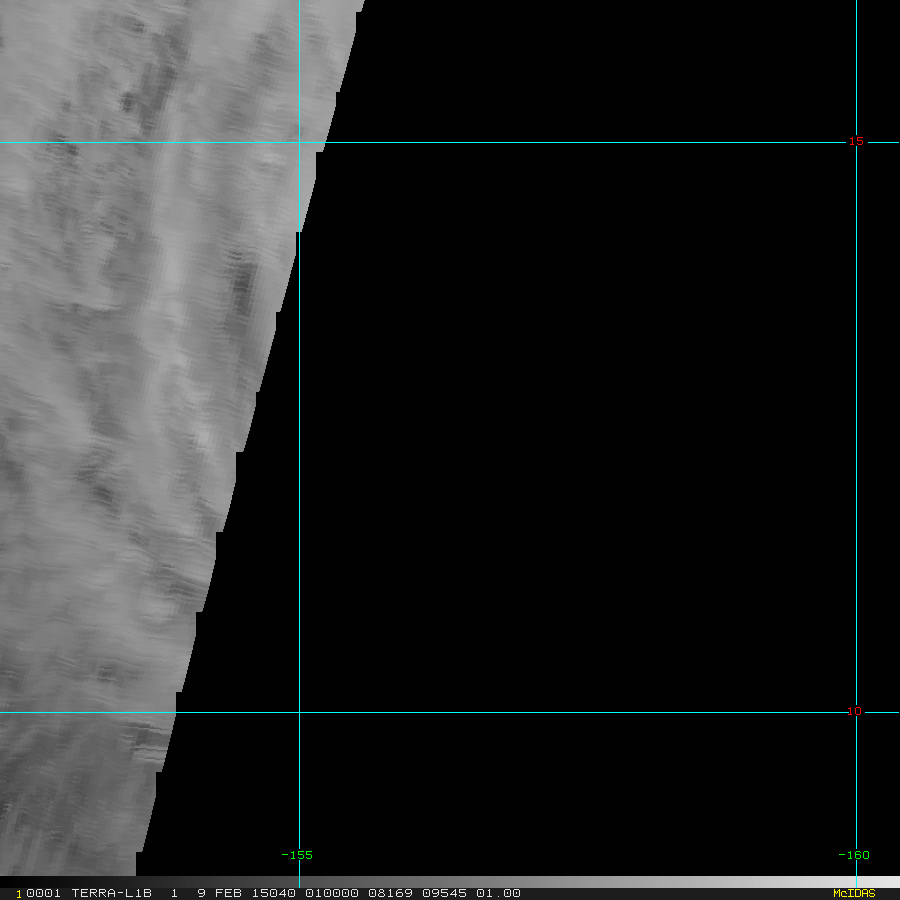Select the 15 latitude label

855,141
